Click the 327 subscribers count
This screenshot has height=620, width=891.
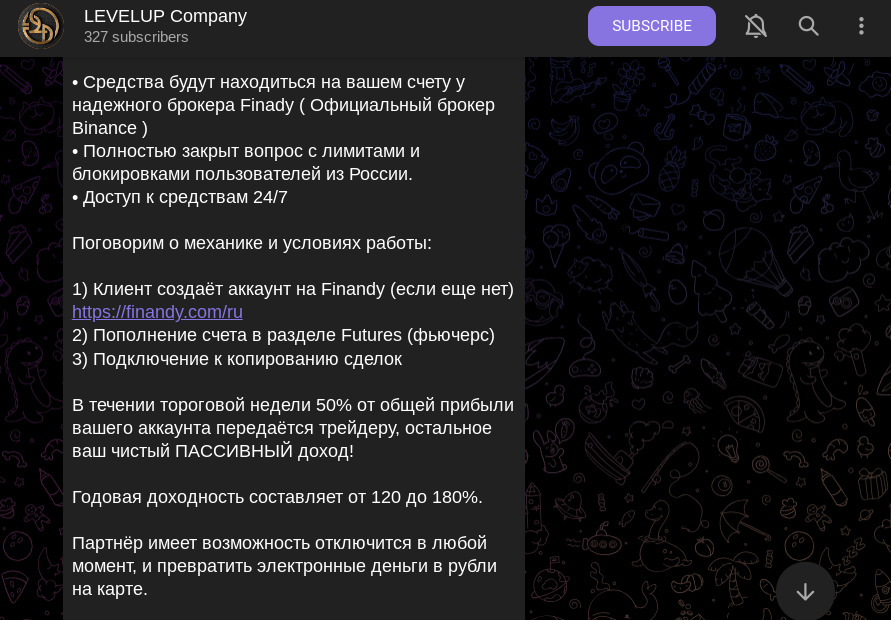(x=136, y=37)
